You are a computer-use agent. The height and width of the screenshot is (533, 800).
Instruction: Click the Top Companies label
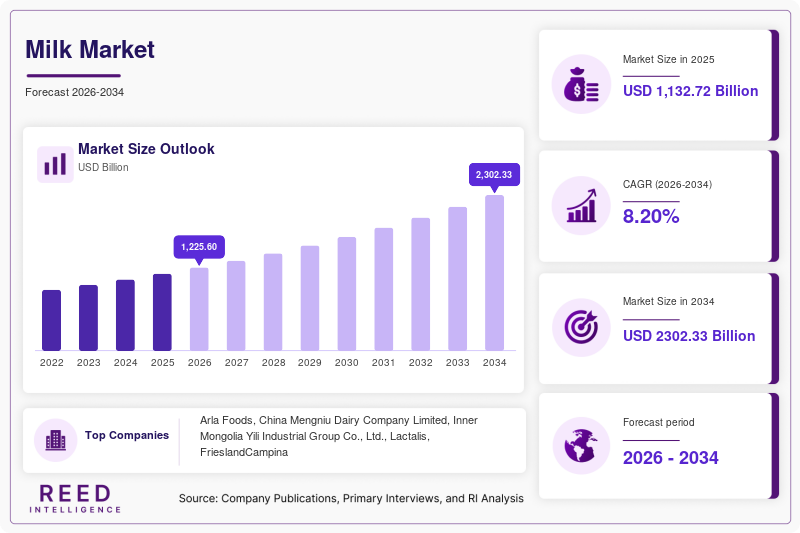pos(127,435)
